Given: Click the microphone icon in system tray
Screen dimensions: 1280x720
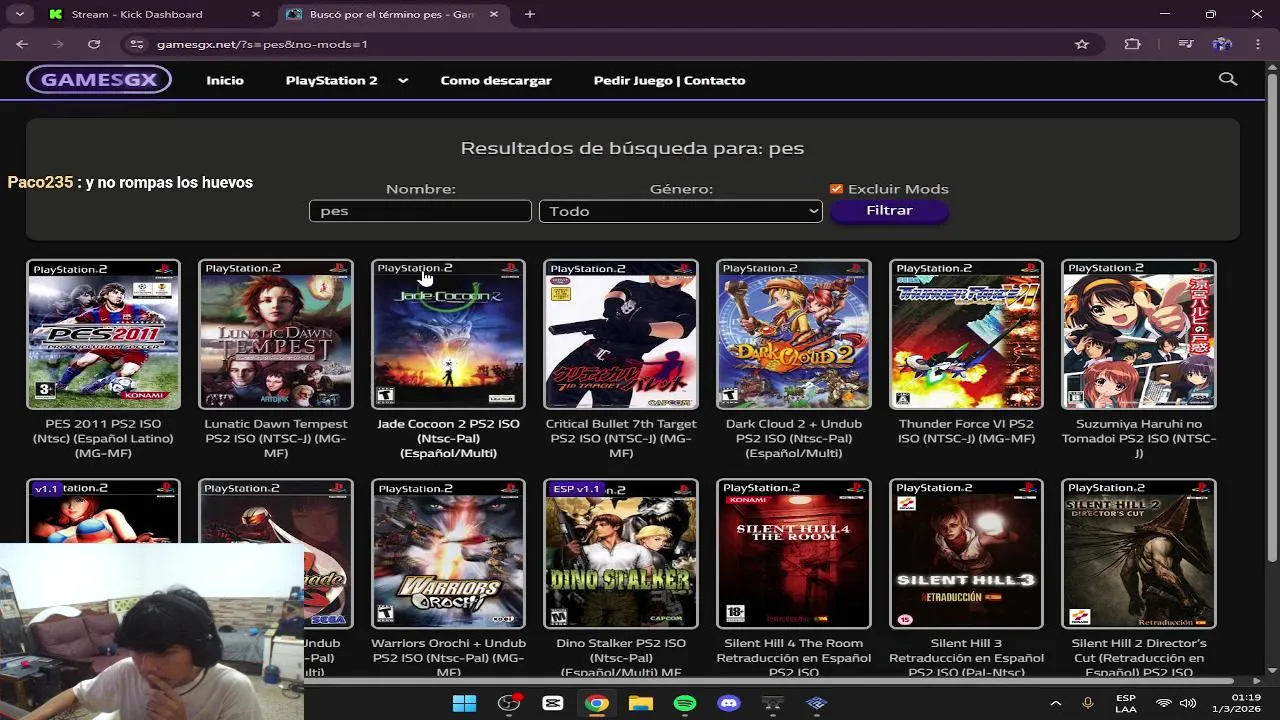Looking at the screenshot, I should click(x=1088, y=704).
